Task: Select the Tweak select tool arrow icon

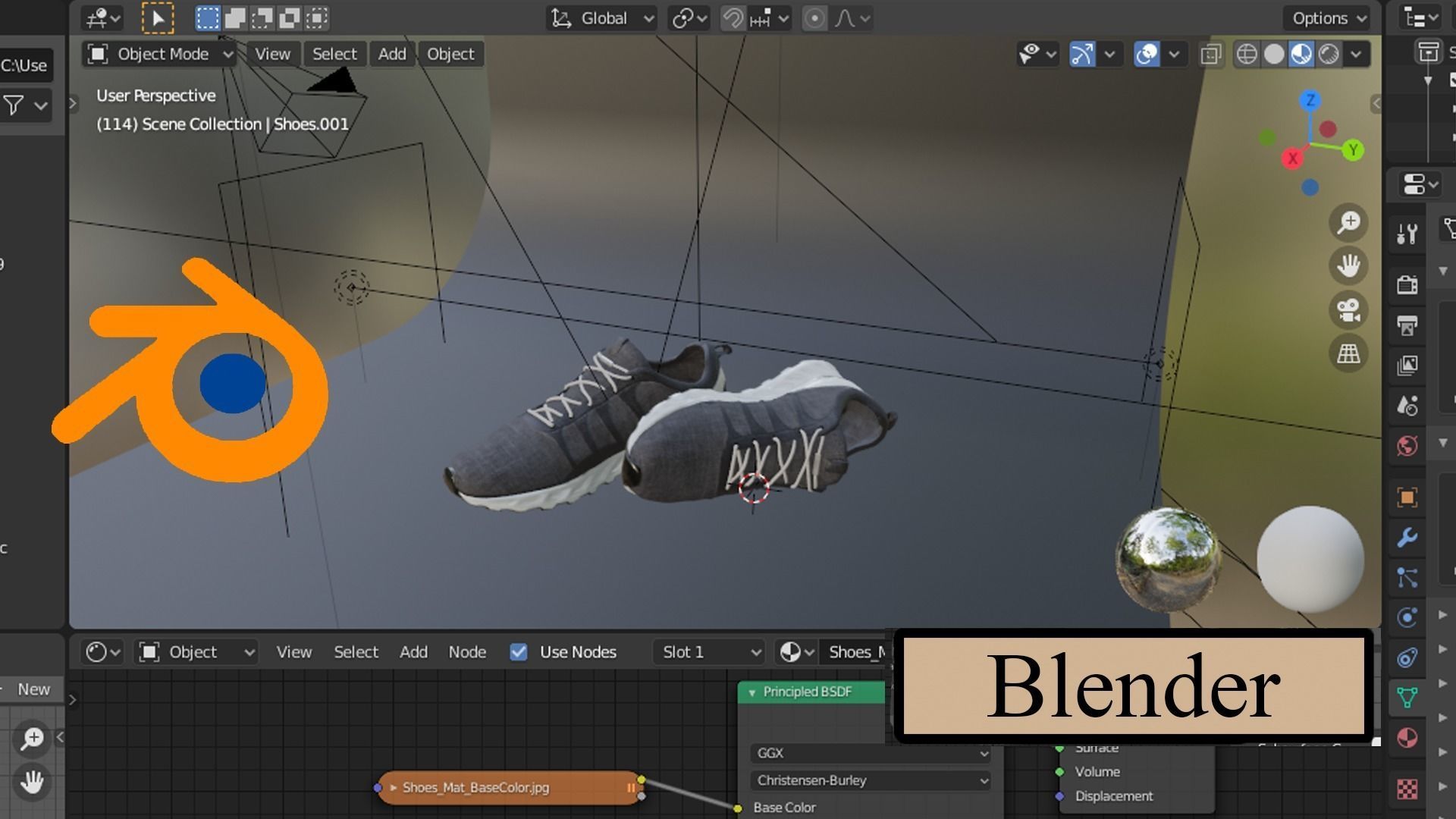Action: (x=158, y=17)
